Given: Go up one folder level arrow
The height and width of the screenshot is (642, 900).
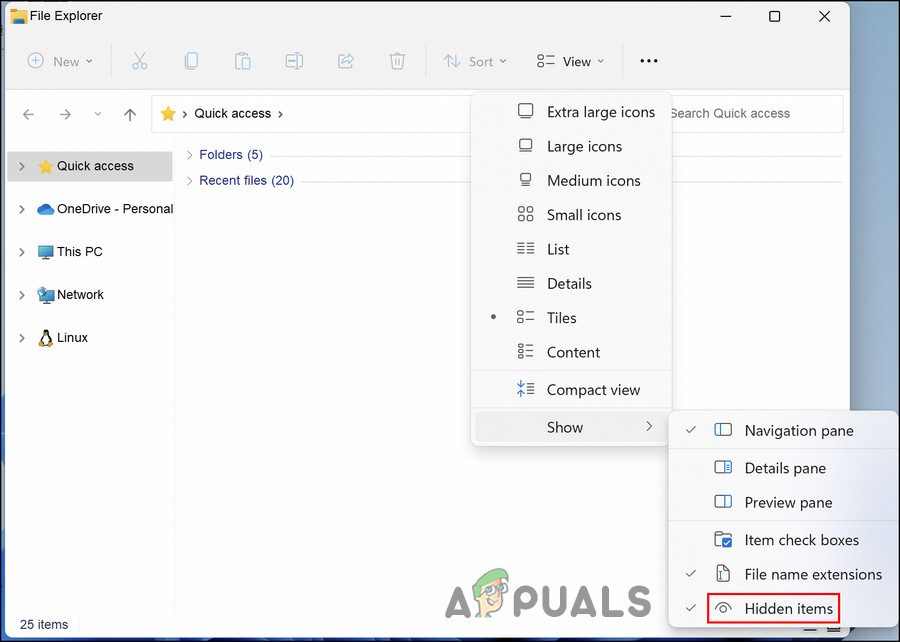Looking at the screenshot, I should tap(130, 114).
